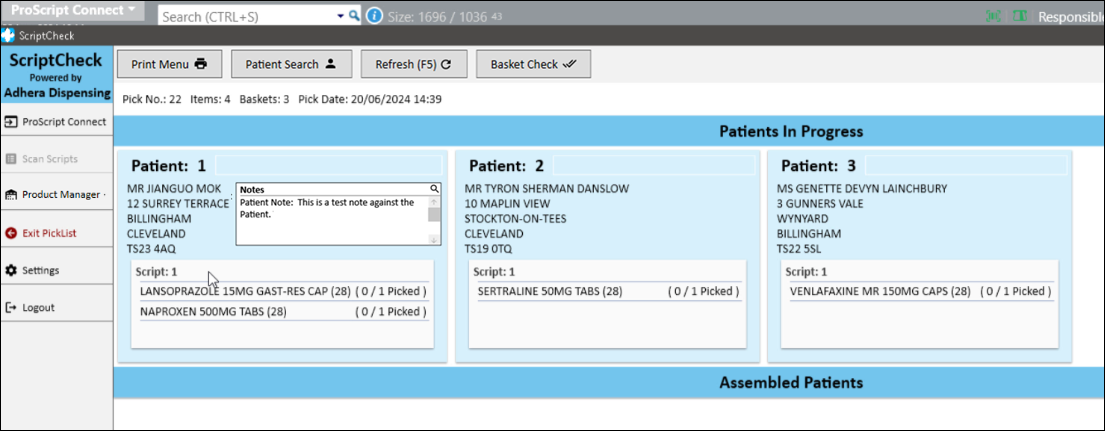Start a Basket Check

point(533,64)
